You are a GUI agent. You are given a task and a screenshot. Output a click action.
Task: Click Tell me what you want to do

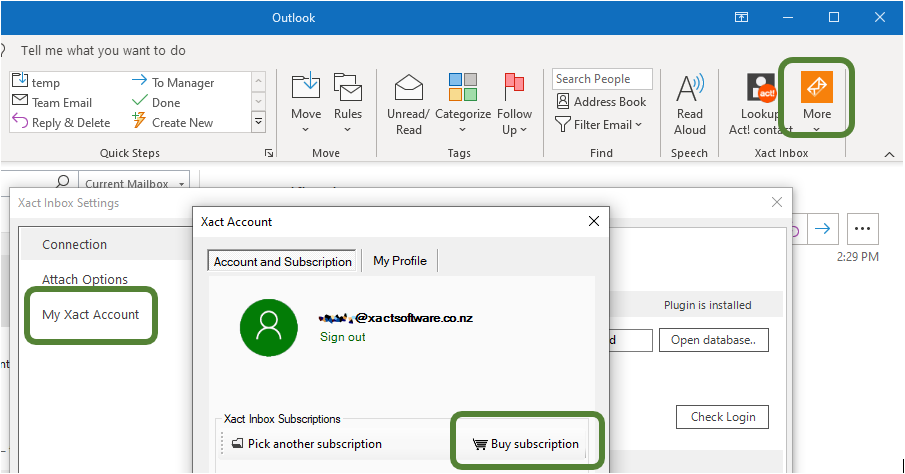click(x=103, y=51)
